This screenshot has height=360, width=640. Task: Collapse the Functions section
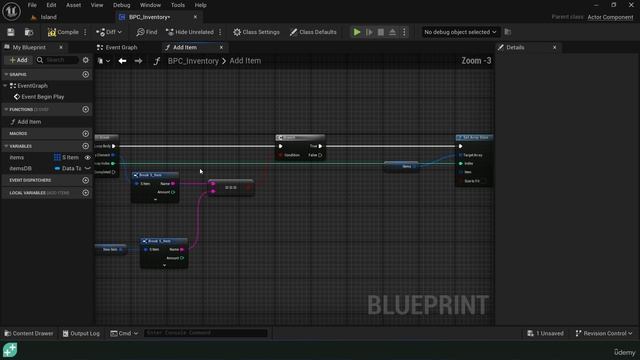click(6, 109)
